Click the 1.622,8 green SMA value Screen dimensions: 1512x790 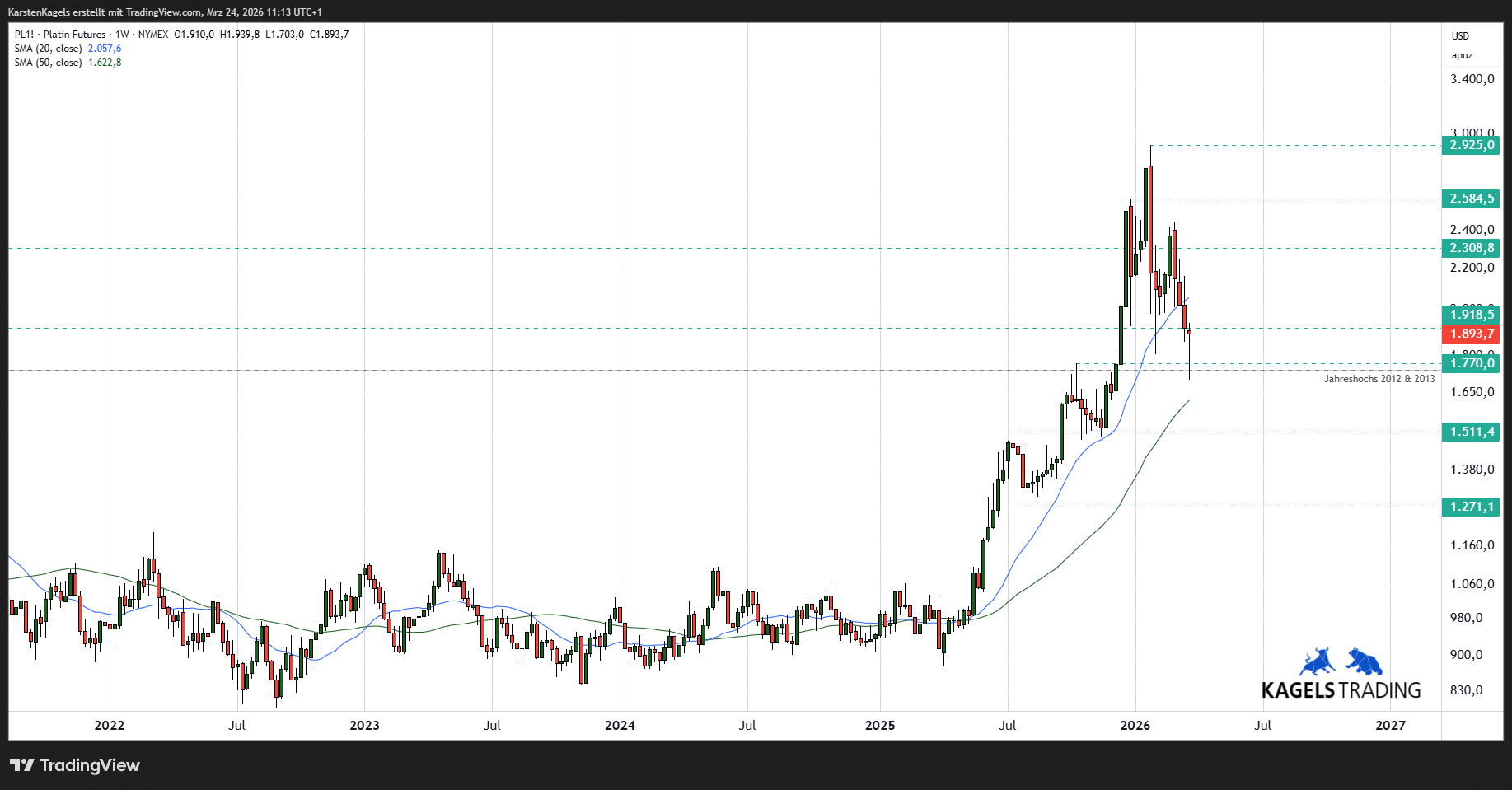click(x=105, y=63)
